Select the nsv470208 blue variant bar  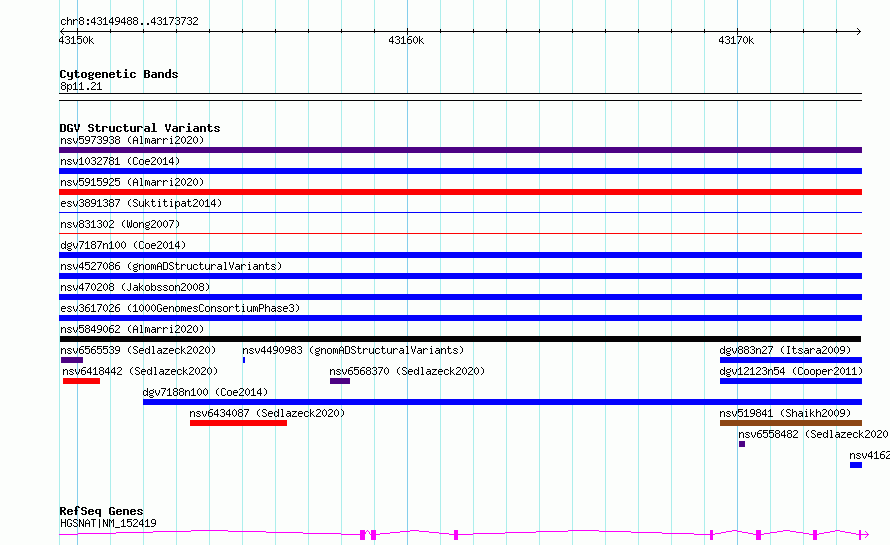point(460,297)
